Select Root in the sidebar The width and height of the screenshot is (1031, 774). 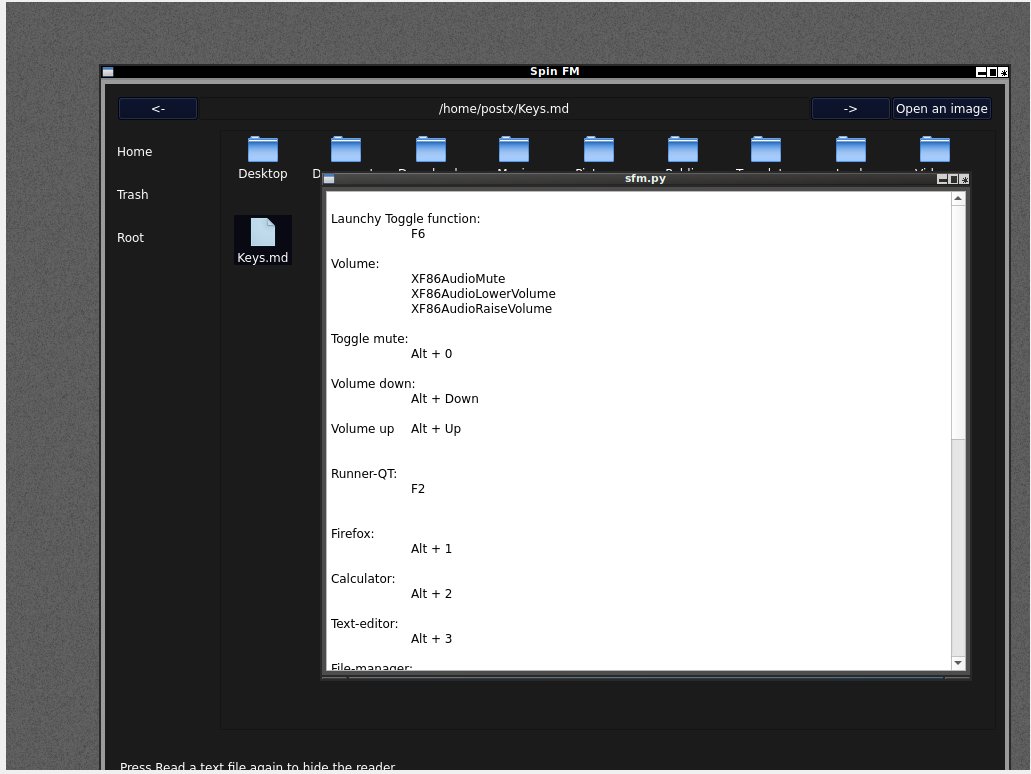[x=130, y=238]
